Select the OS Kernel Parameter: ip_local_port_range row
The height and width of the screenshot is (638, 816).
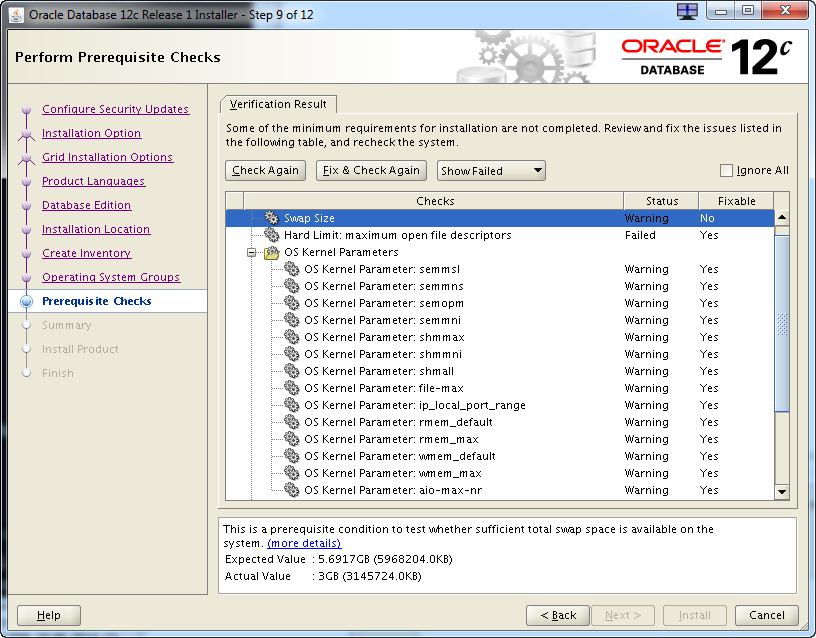500,405
